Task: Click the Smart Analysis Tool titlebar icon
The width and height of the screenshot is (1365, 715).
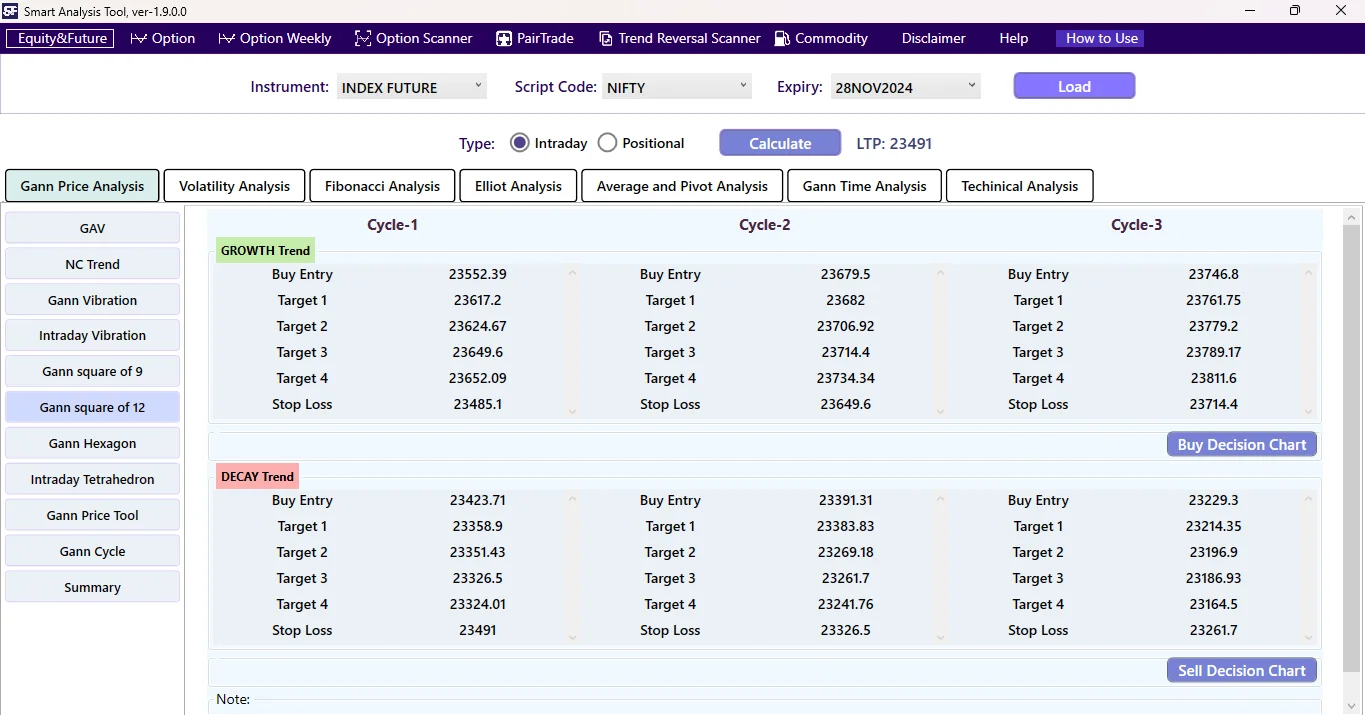Action: tap(11, 11)
